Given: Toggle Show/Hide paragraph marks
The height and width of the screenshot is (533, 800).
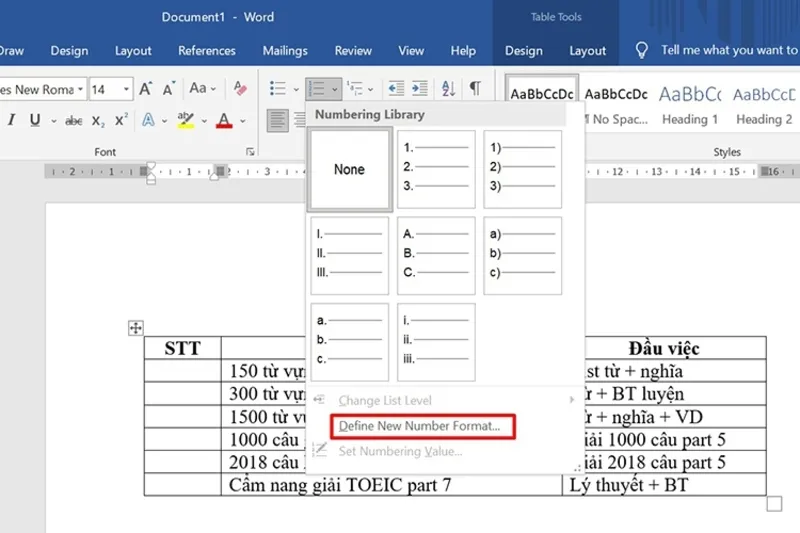Looking at the screenshot, I should (475, 89).
